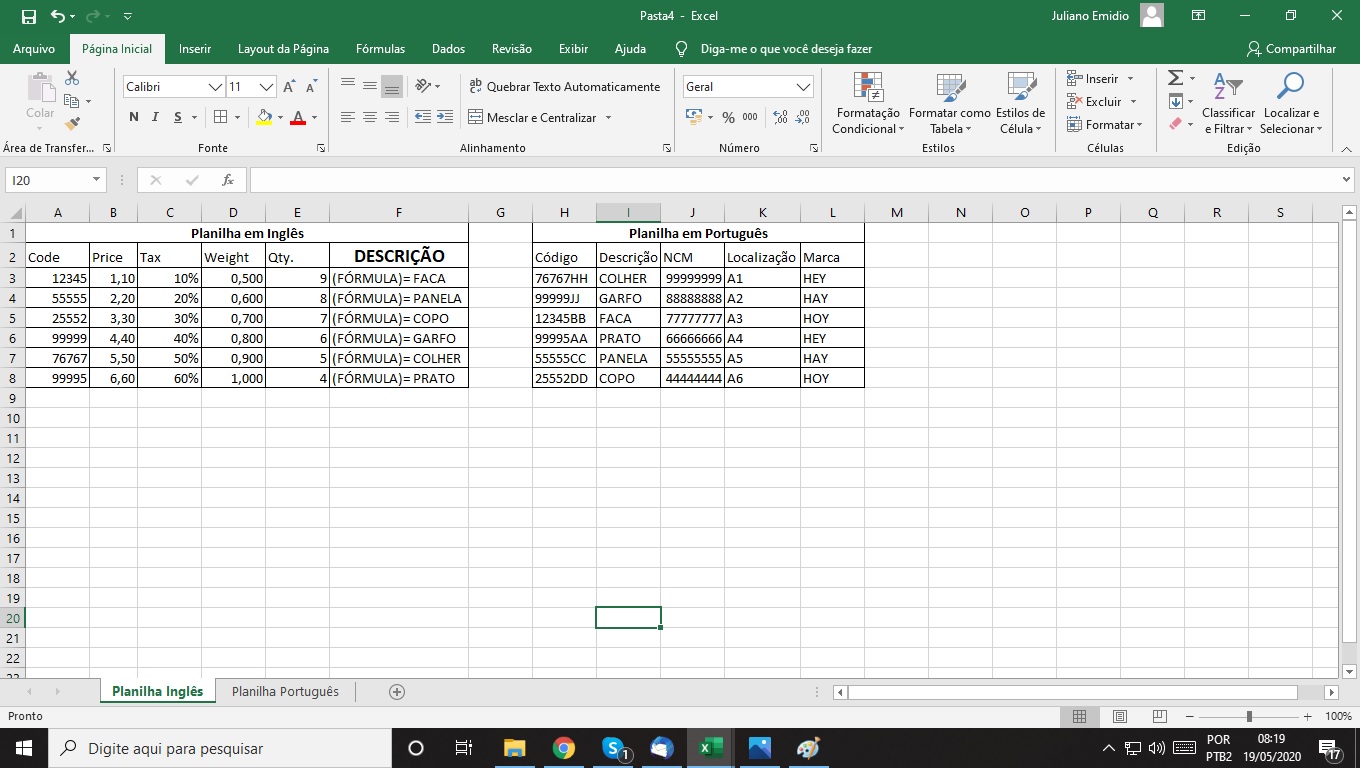This screenshot has width=1360, height=768.
Task: Click the Format Painter brush icon
Action: [72, 124]
